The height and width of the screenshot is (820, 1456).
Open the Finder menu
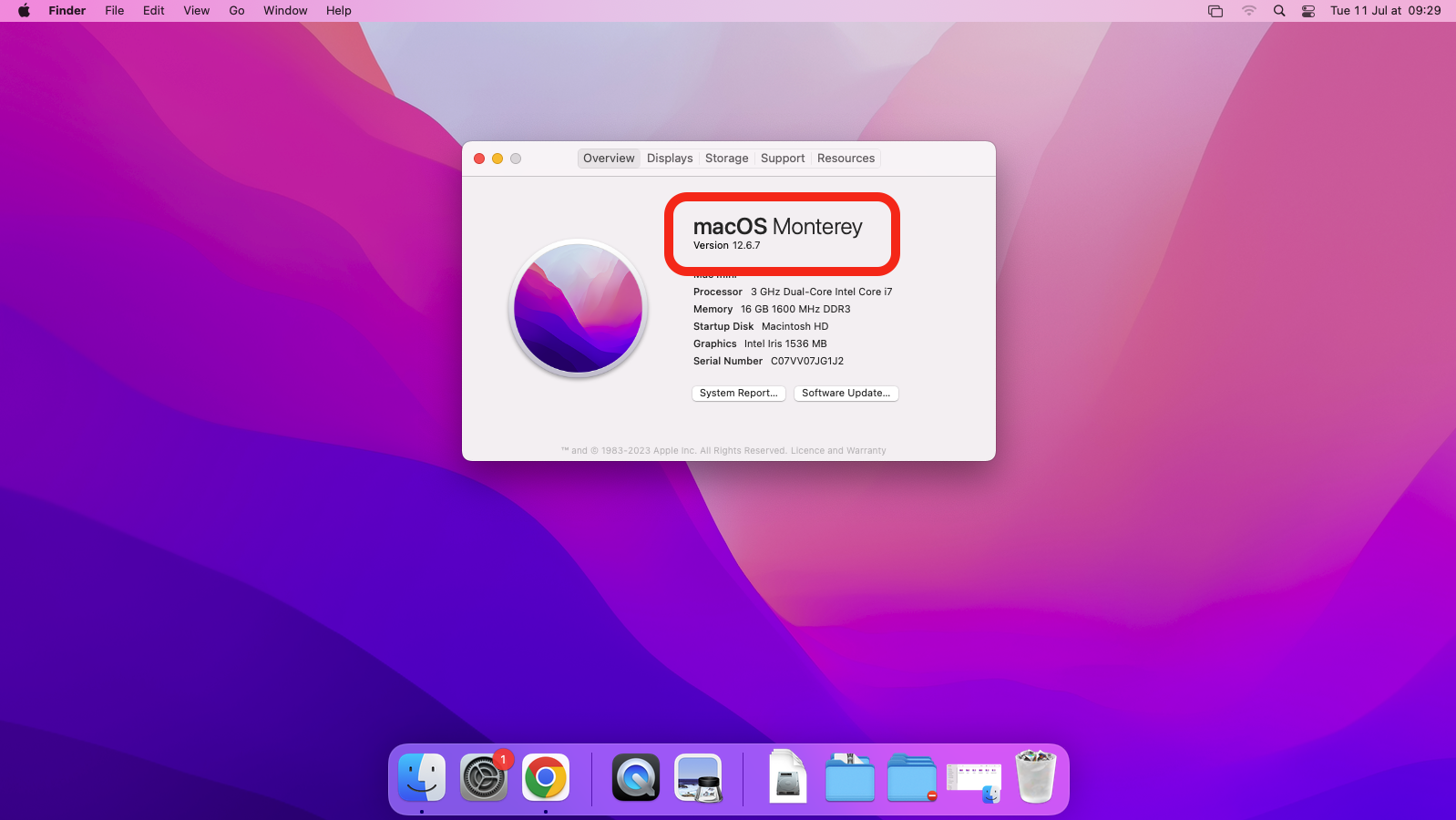tap(67, 11)
